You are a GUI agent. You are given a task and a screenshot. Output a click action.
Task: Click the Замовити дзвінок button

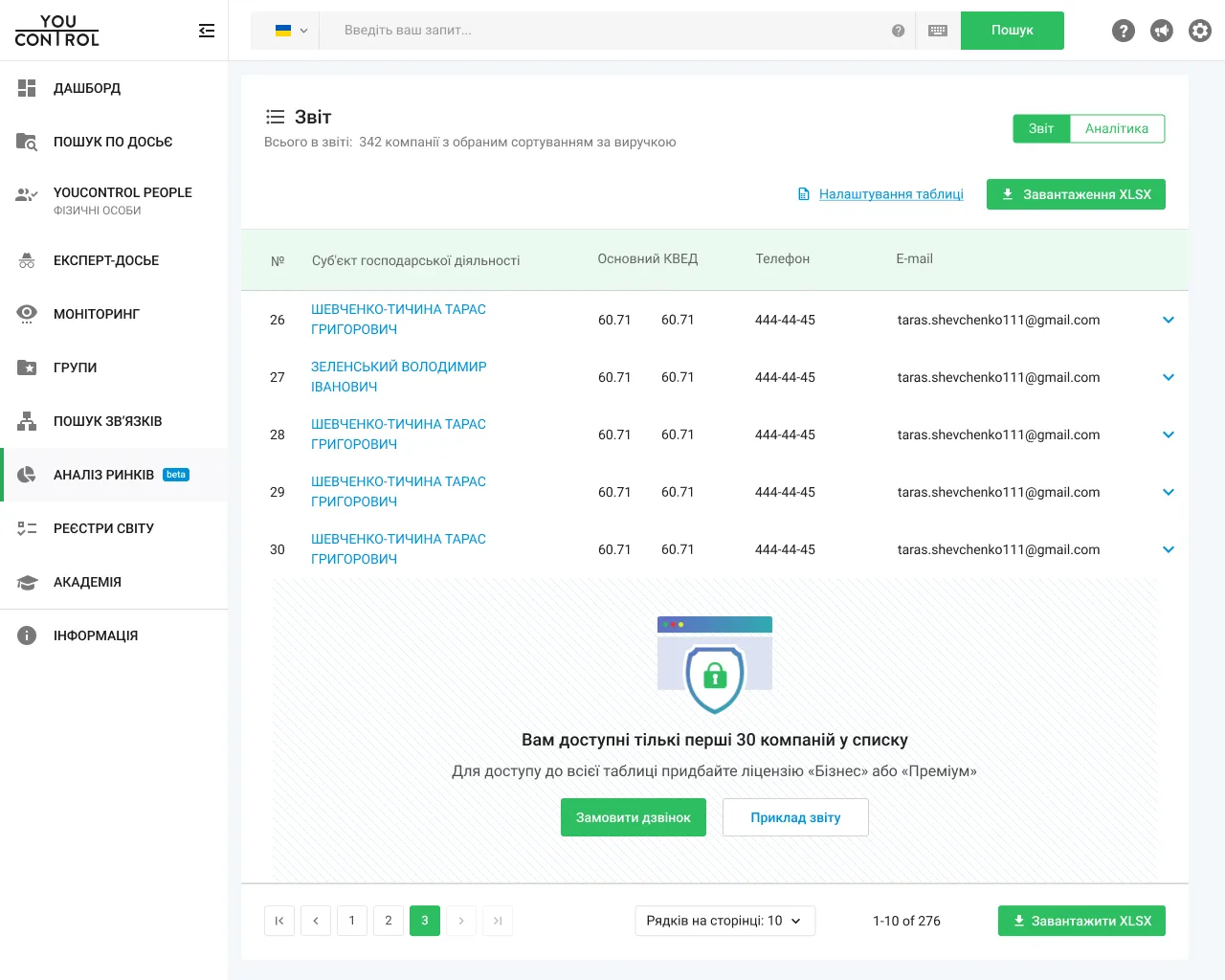[x=634, y=817]
